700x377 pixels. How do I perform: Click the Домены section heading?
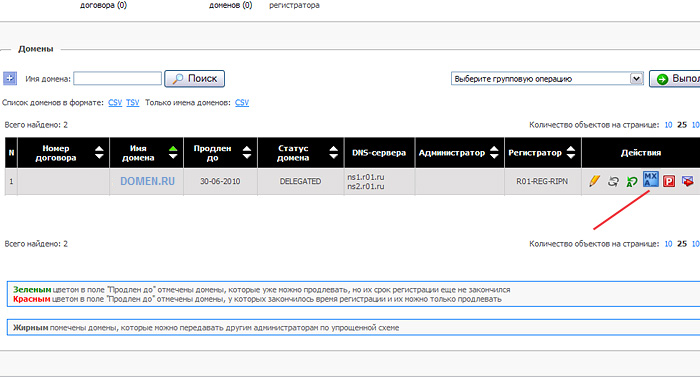point(36,49)
